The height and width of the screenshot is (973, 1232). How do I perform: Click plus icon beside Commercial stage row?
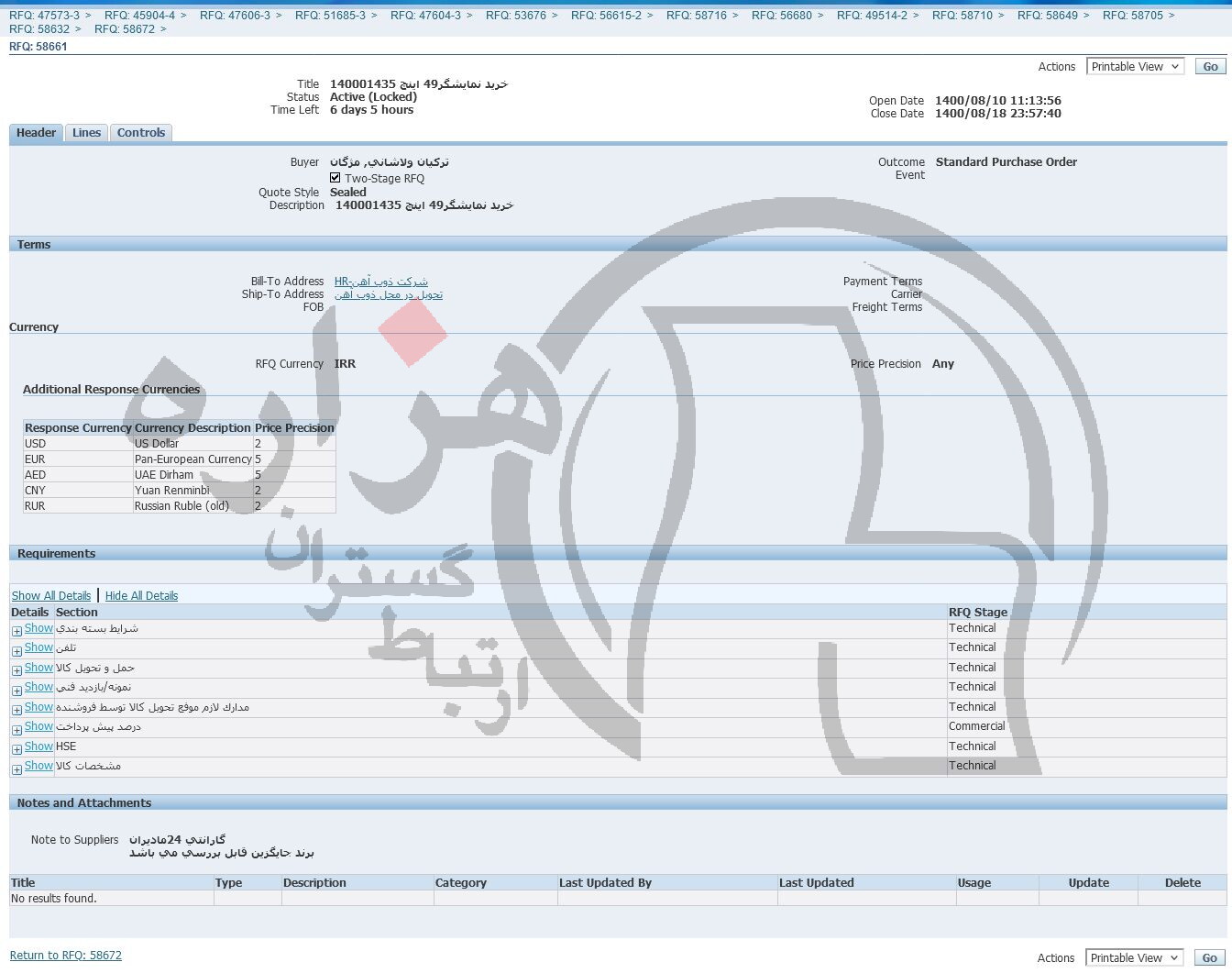(16, 730)
